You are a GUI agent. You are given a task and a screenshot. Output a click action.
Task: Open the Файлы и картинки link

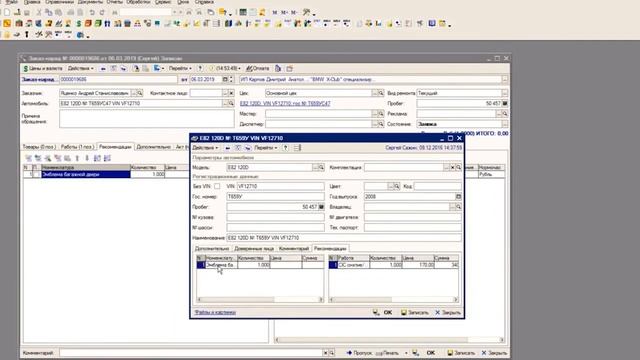coord(215,313)
